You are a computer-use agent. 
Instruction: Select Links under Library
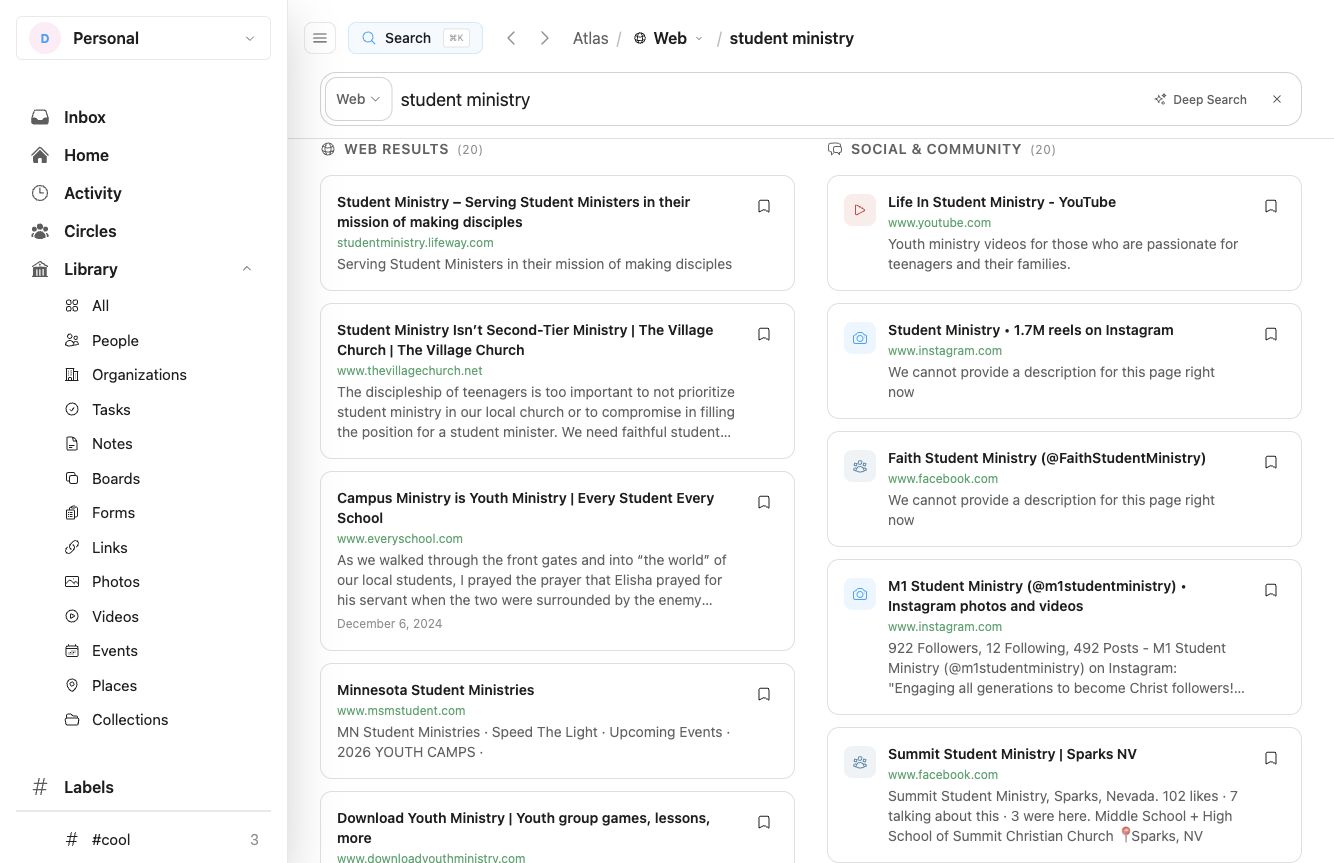(160, 547)
